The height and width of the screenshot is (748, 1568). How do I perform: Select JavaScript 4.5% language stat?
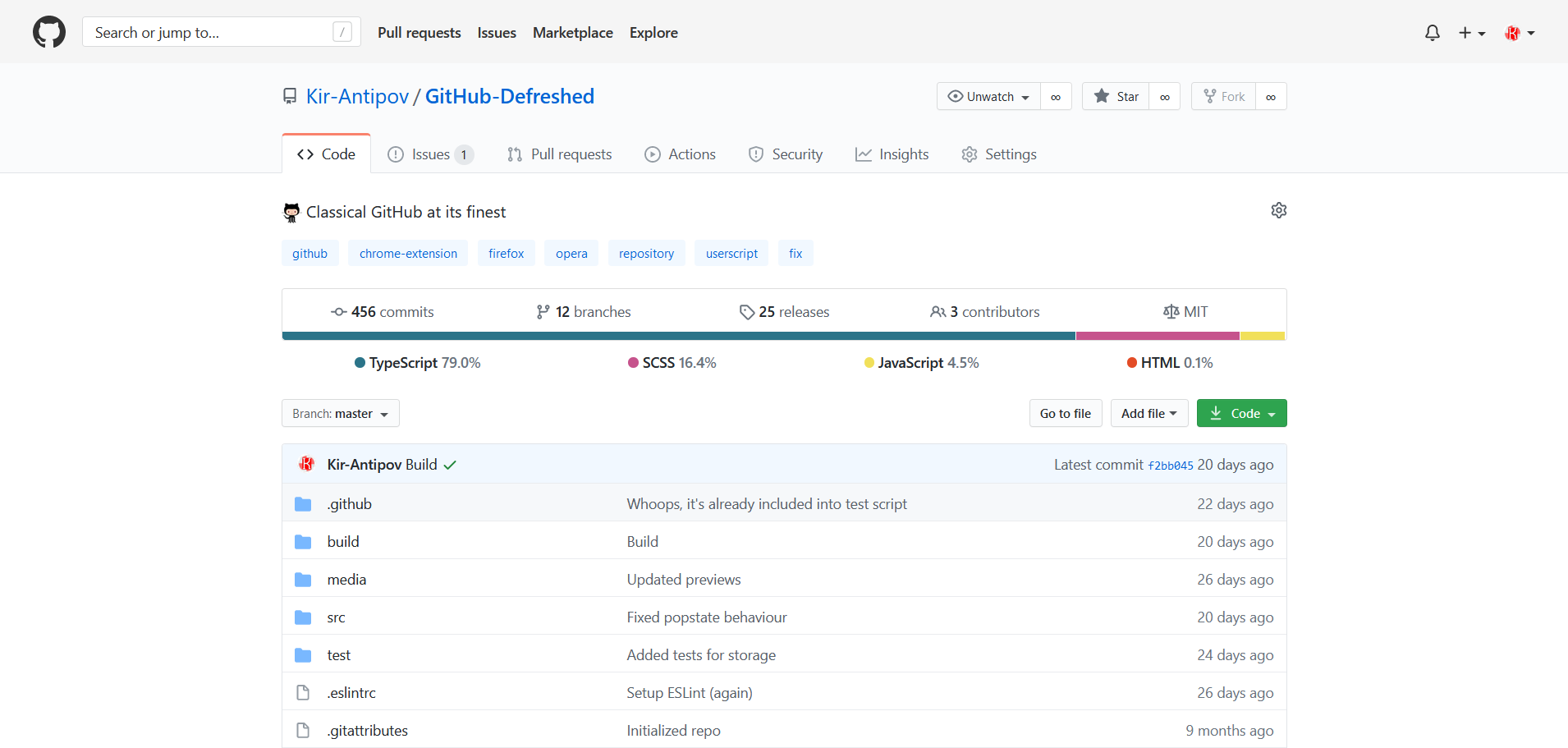(922, 363)
